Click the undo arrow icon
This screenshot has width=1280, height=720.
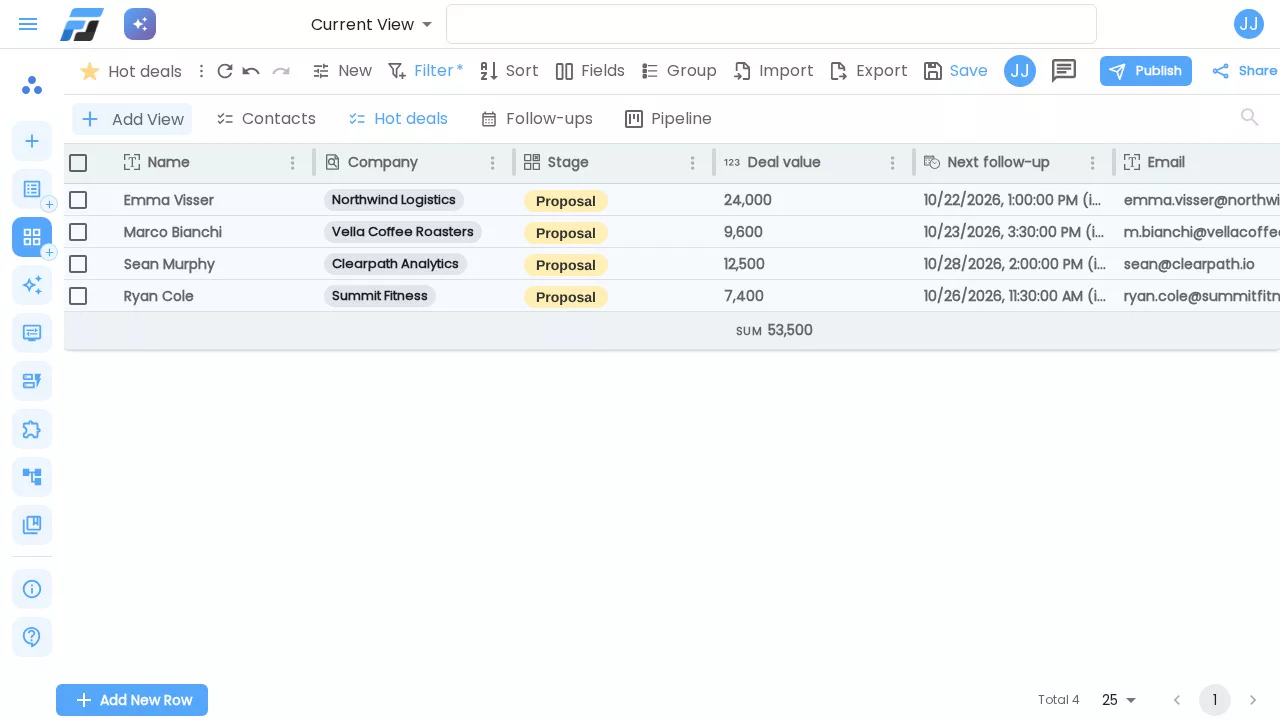coord(251,71)
